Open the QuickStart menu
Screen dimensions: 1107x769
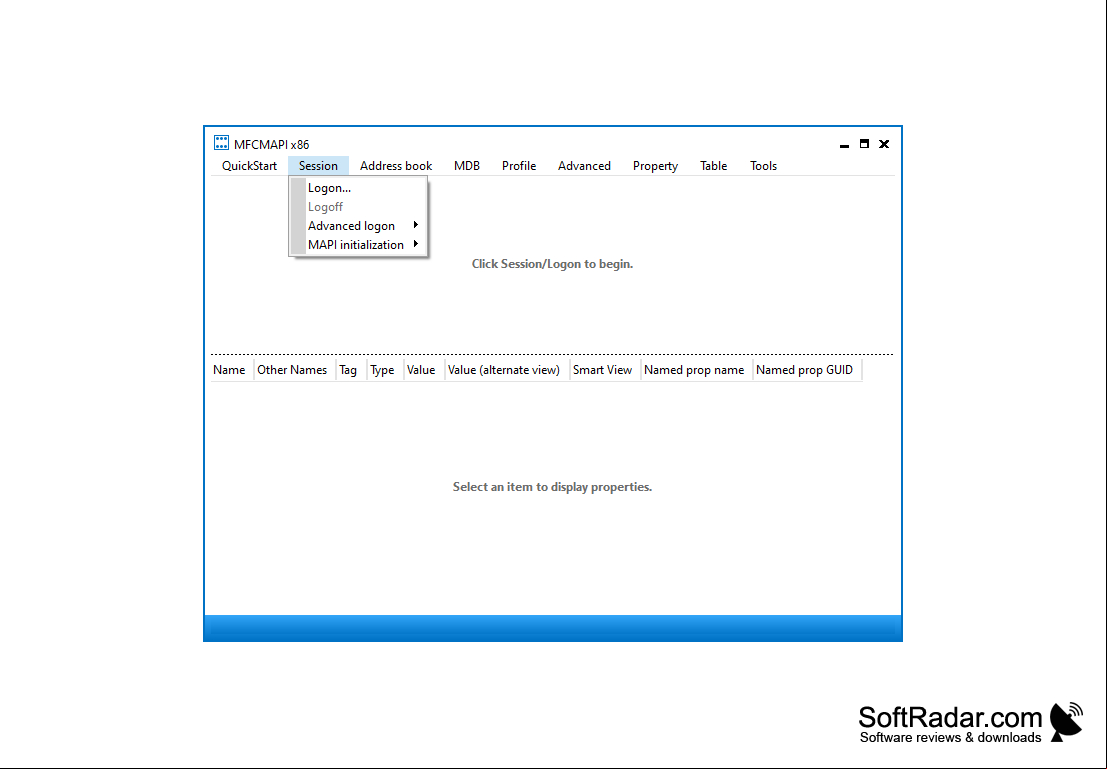tap(249, 166)
